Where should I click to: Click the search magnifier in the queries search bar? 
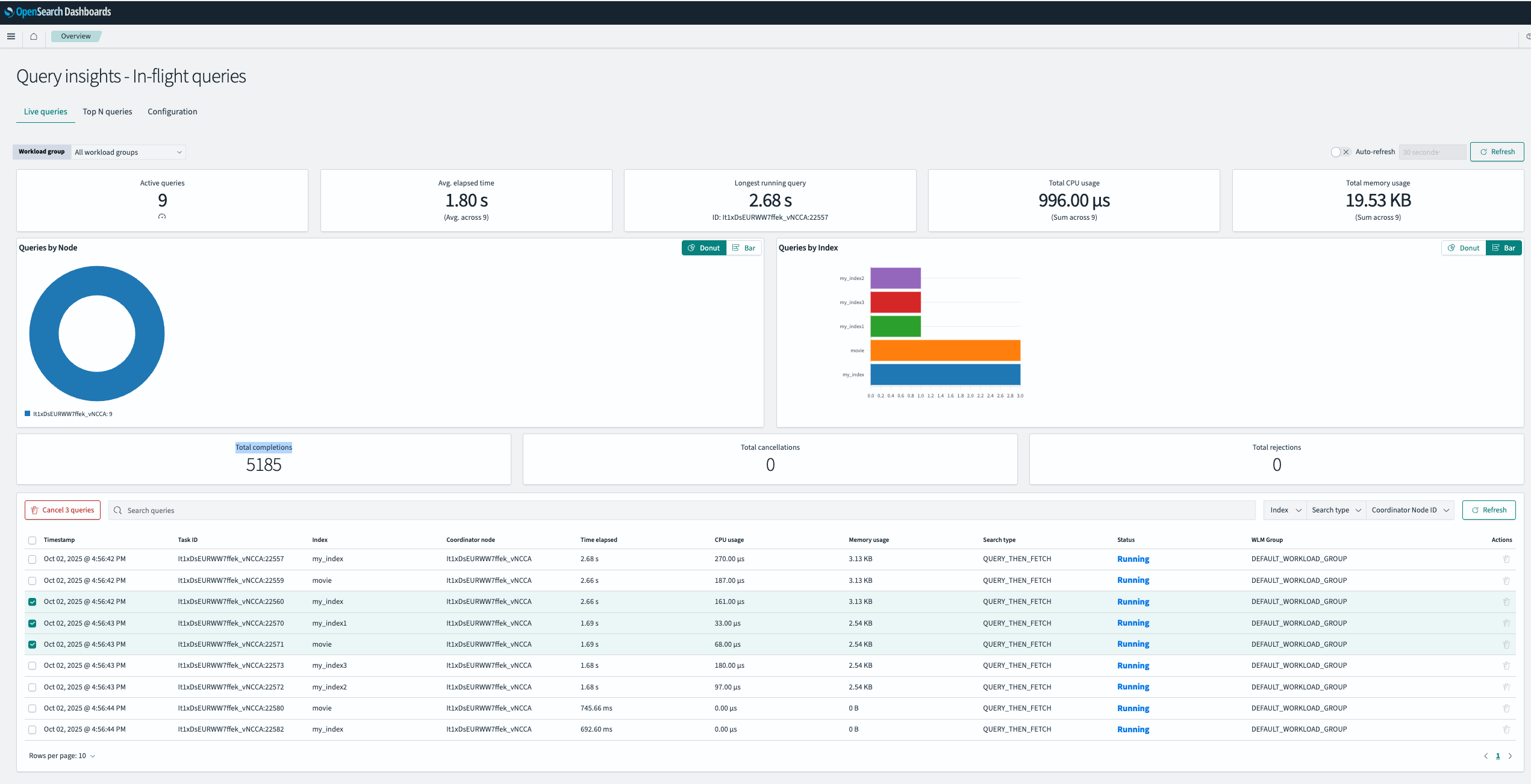coord(117,510)
